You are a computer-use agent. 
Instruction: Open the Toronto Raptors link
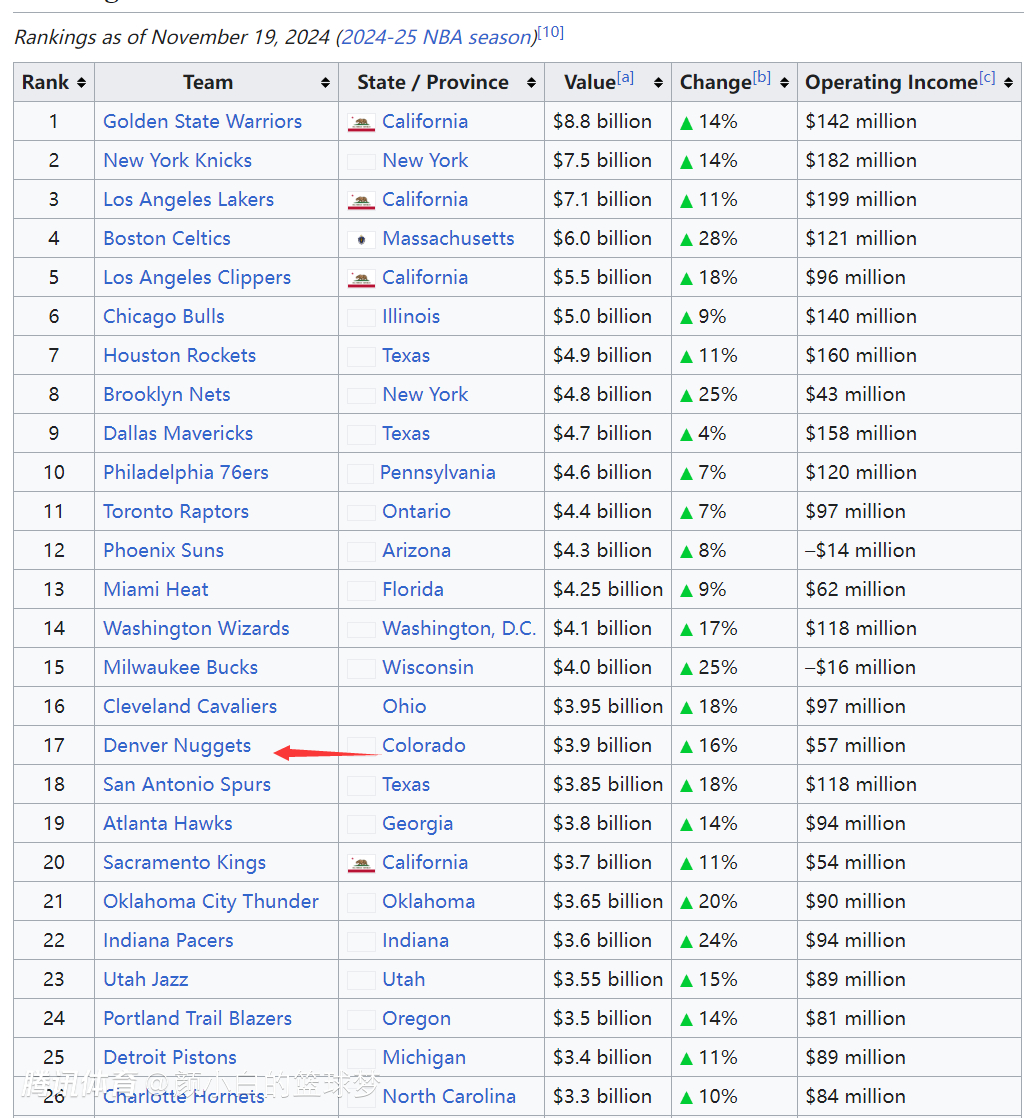point(176,511)
